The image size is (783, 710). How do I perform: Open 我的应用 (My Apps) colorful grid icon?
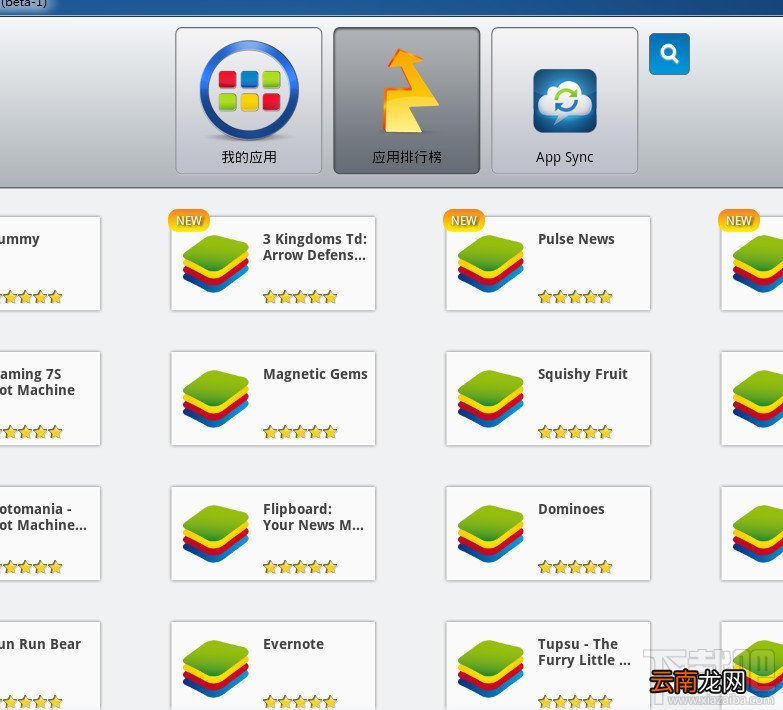pyautogui.click(x=249, y=89)
